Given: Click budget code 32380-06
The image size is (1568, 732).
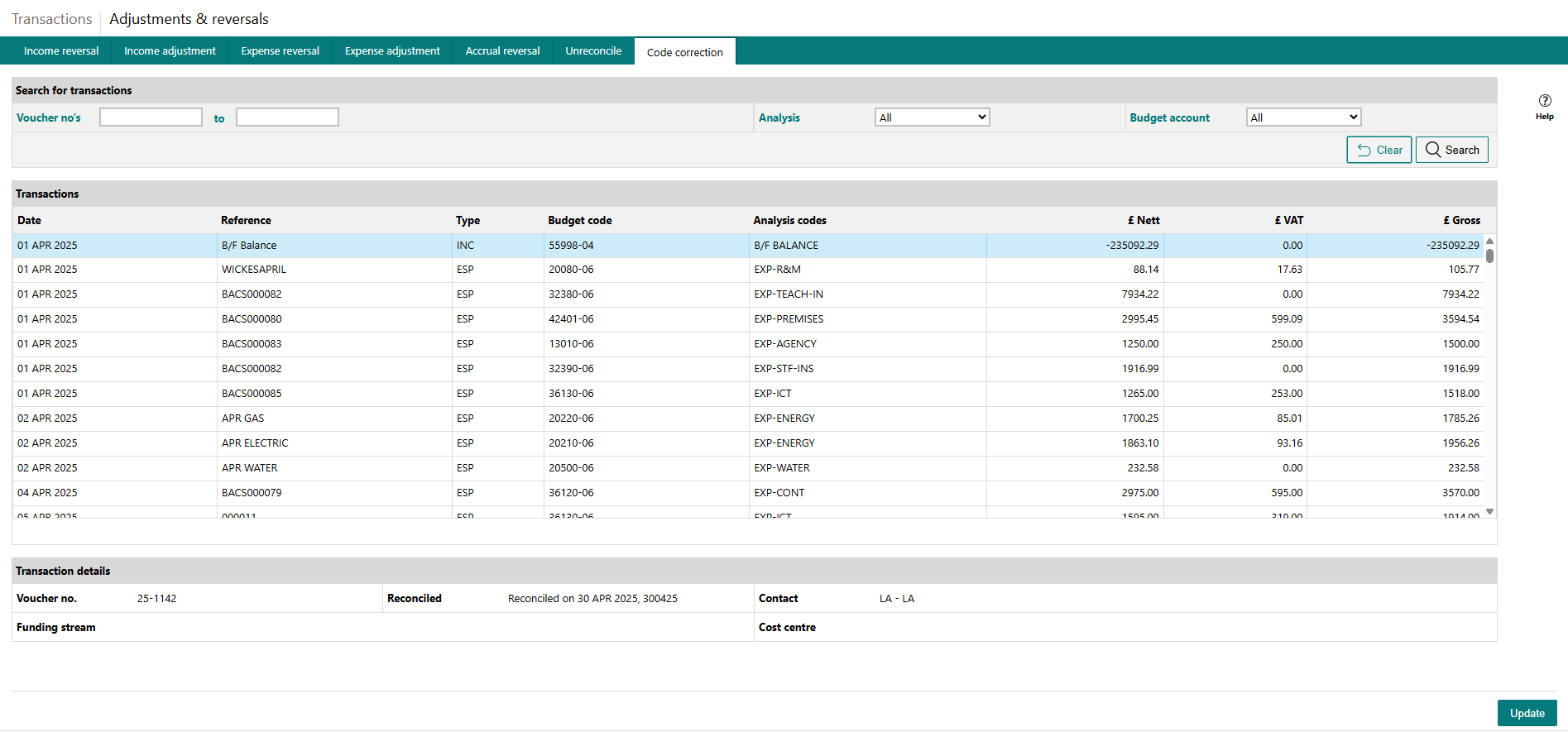Looking at the screenshot, I should pos(571,294).
